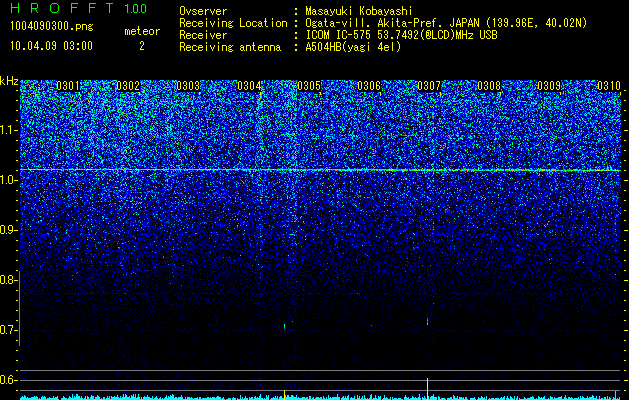Click the meteor count value 2
The image size is (629, 400).
(x=142, y=46)
